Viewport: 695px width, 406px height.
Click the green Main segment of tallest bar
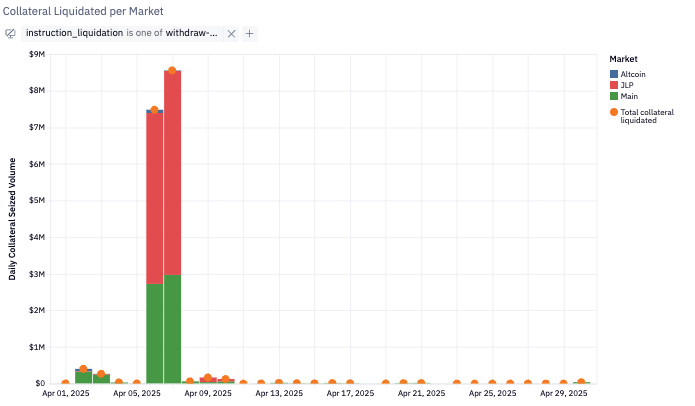coord(172,330)
